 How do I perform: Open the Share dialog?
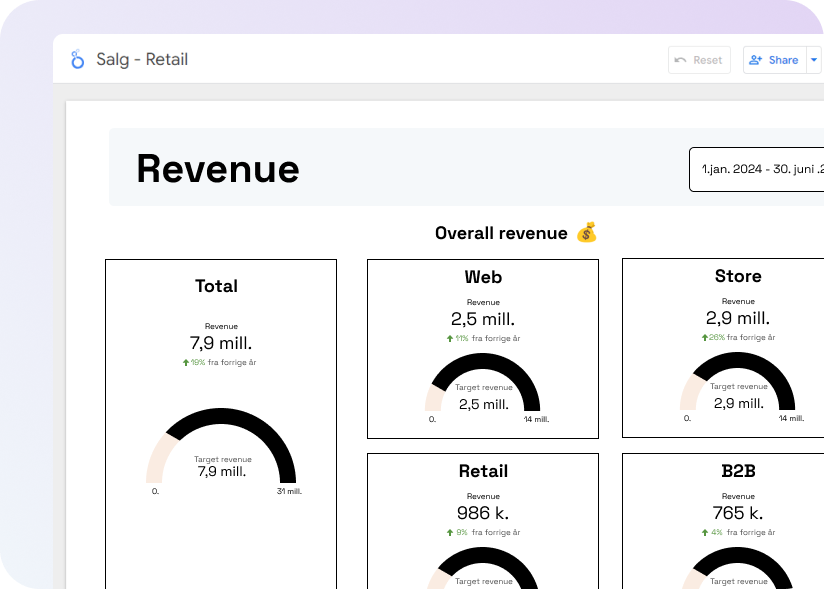(x=775, y=60)
